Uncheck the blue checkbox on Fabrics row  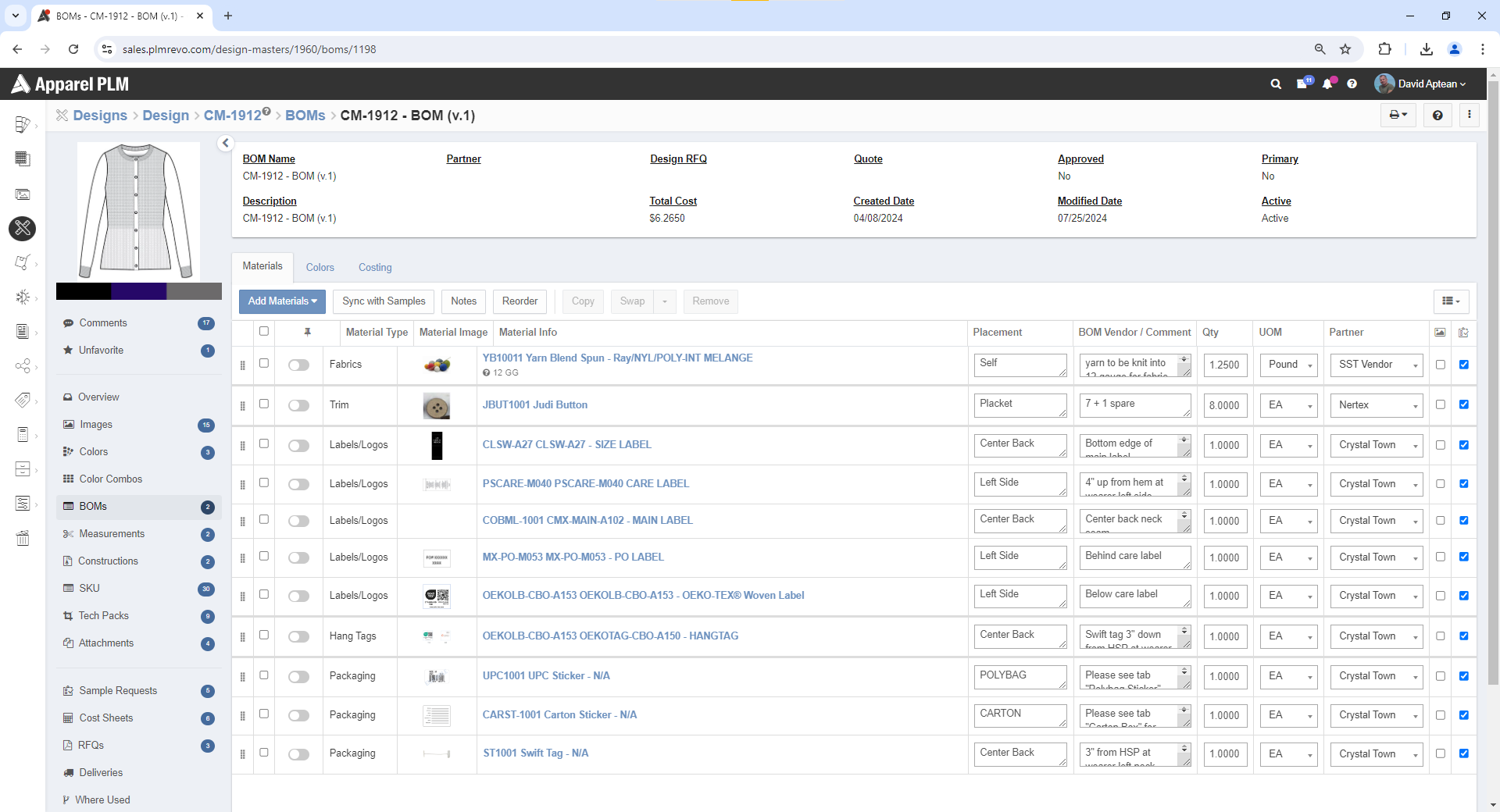tap(1464, 365)
